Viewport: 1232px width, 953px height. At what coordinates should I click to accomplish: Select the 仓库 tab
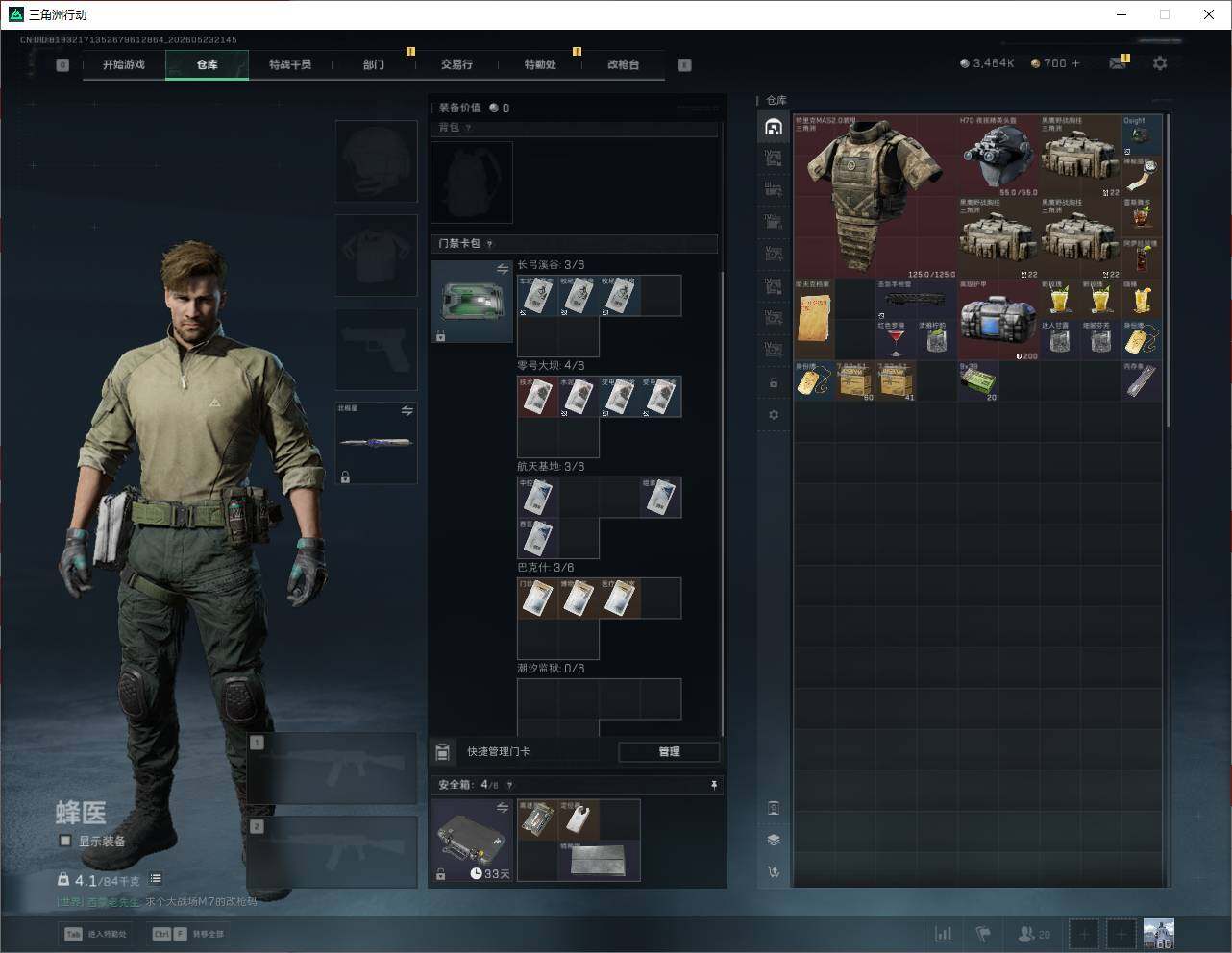click(208, 64)
